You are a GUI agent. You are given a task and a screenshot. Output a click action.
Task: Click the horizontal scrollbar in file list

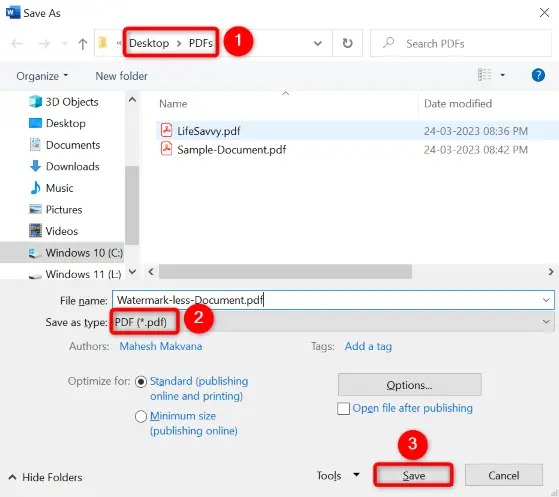[285, 272]
